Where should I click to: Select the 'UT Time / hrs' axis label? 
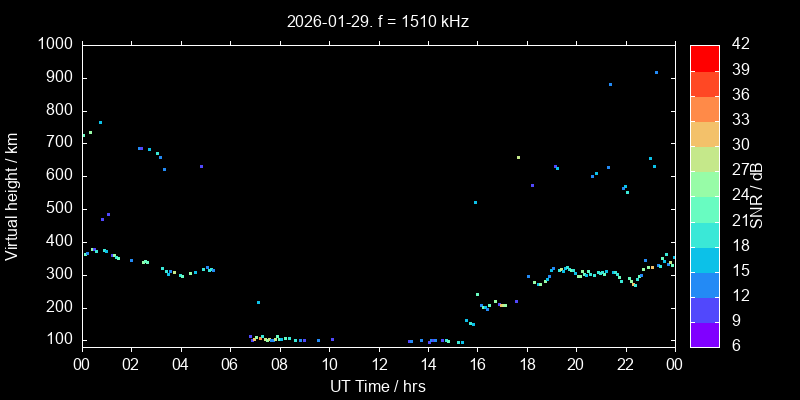[x=378, y=386]
